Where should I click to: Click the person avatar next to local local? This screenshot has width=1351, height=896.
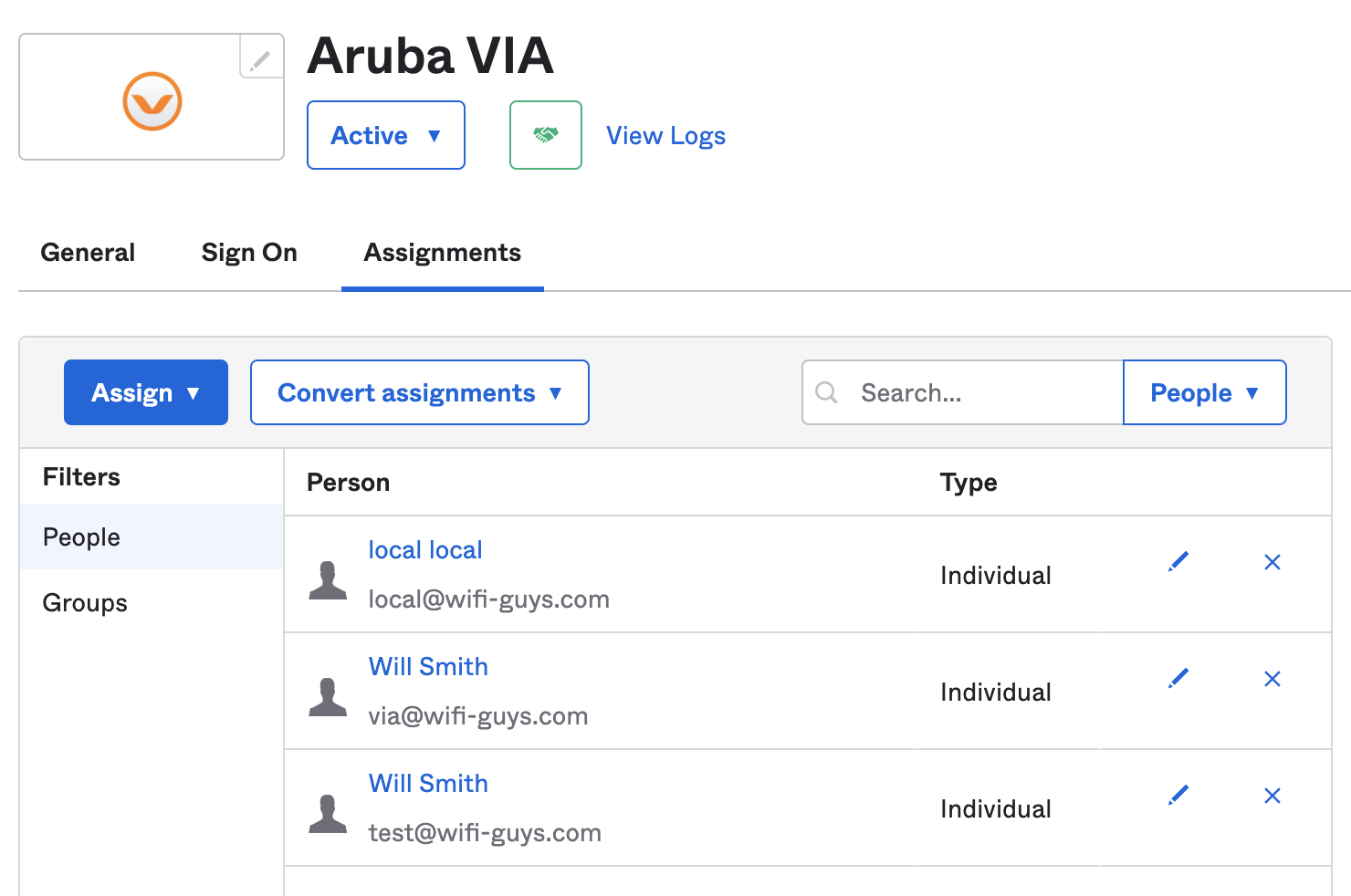pos(328,575)
